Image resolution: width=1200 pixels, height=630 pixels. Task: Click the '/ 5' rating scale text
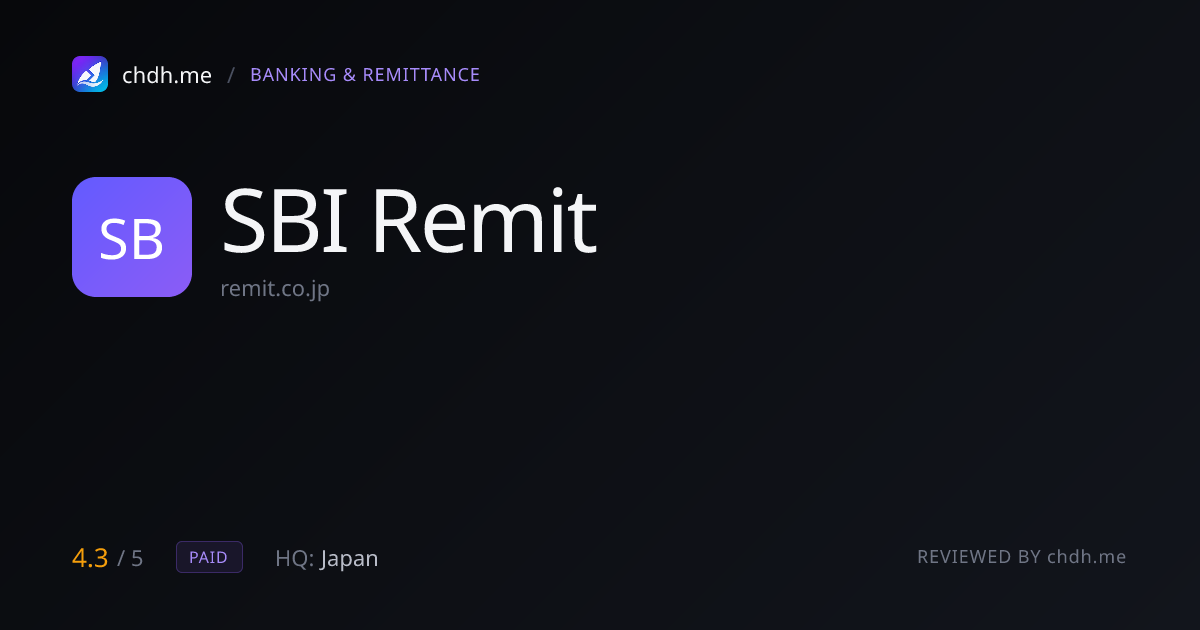[x=130, y=558]
